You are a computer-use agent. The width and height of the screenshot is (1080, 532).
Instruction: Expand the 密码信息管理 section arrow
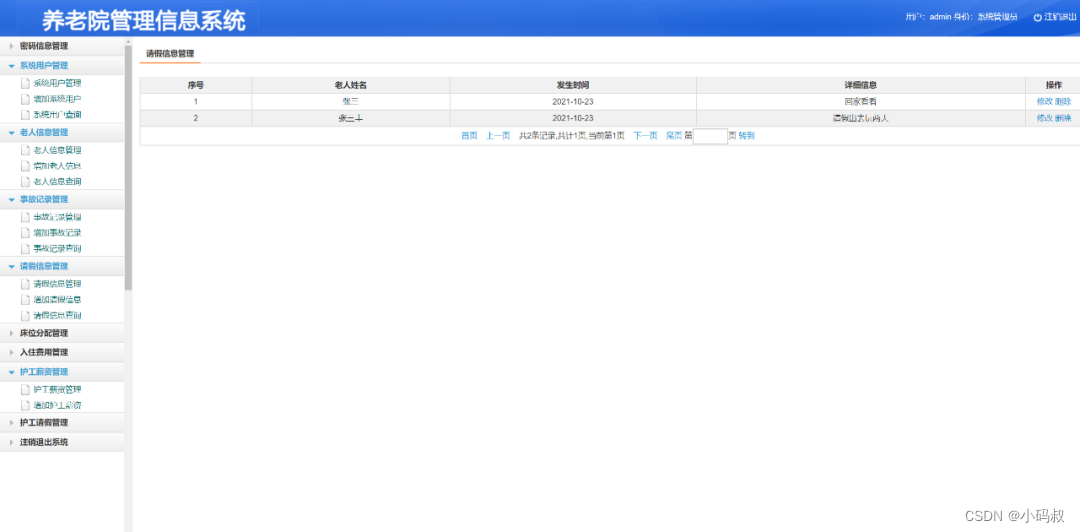11,46
